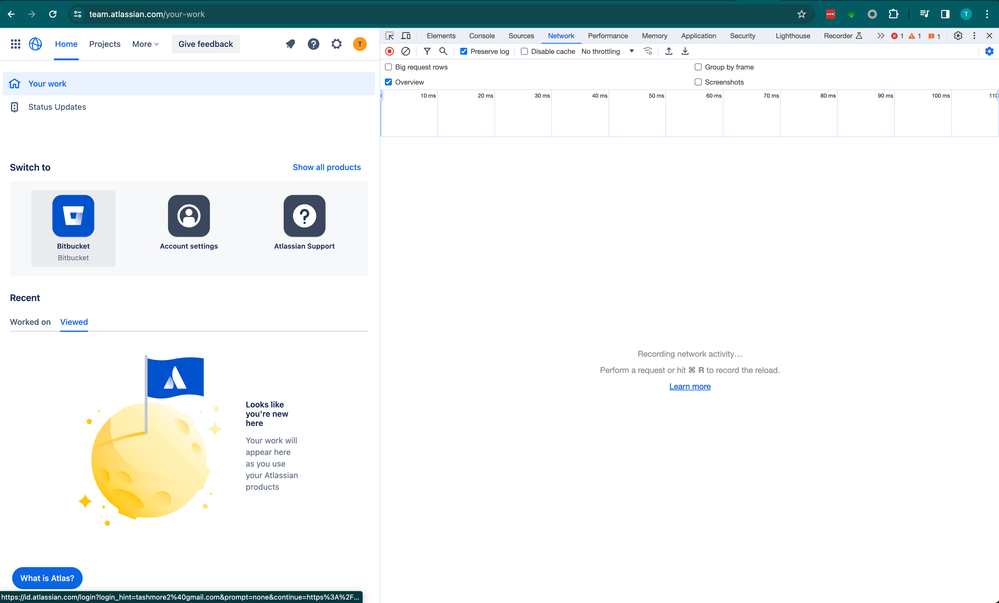Open the media control playlist icon

coord(924,14)
